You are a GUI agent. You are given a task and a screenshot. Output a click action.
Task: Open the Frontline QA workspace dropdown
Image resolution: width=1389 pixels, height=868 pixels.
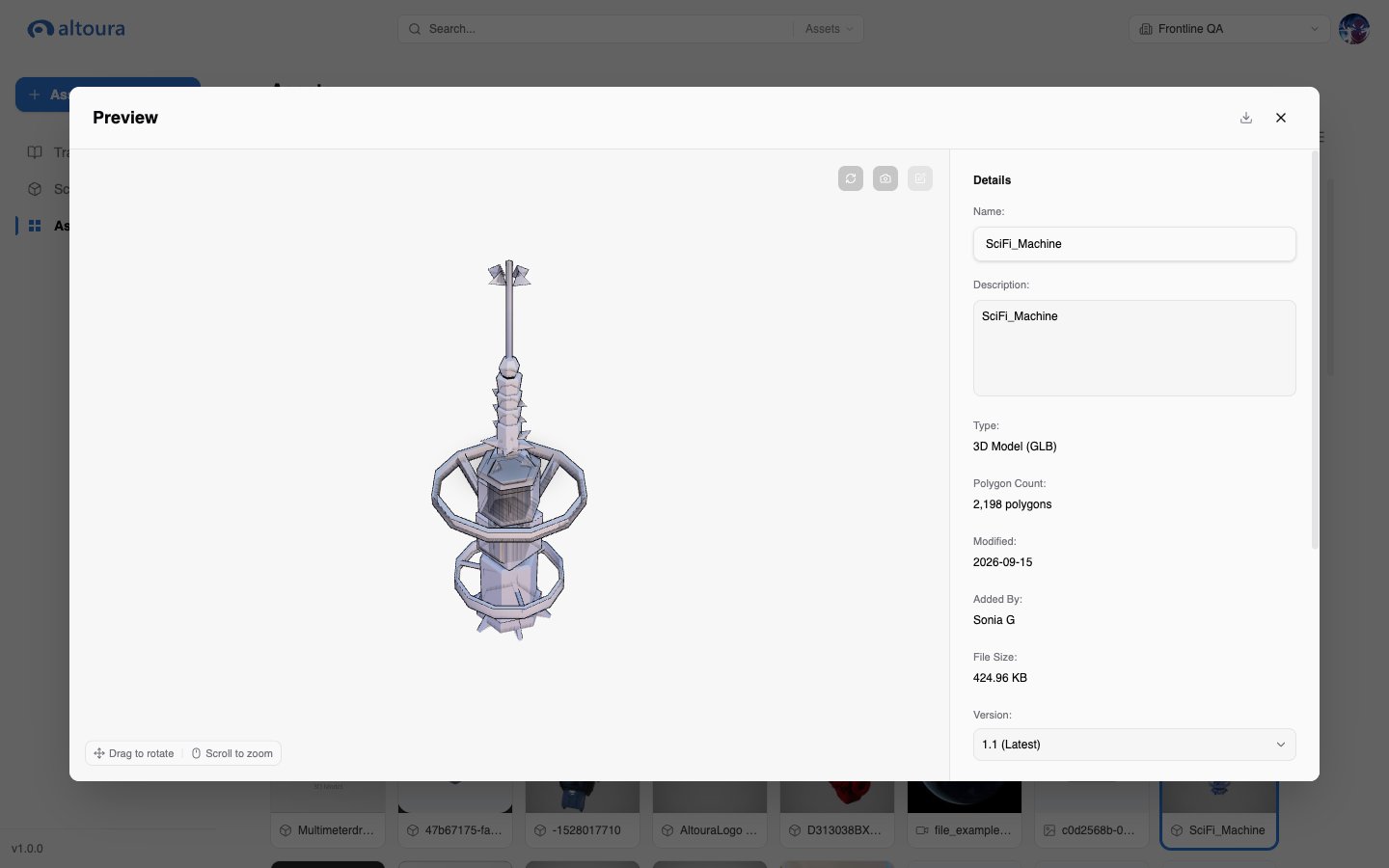point(1229,29)
